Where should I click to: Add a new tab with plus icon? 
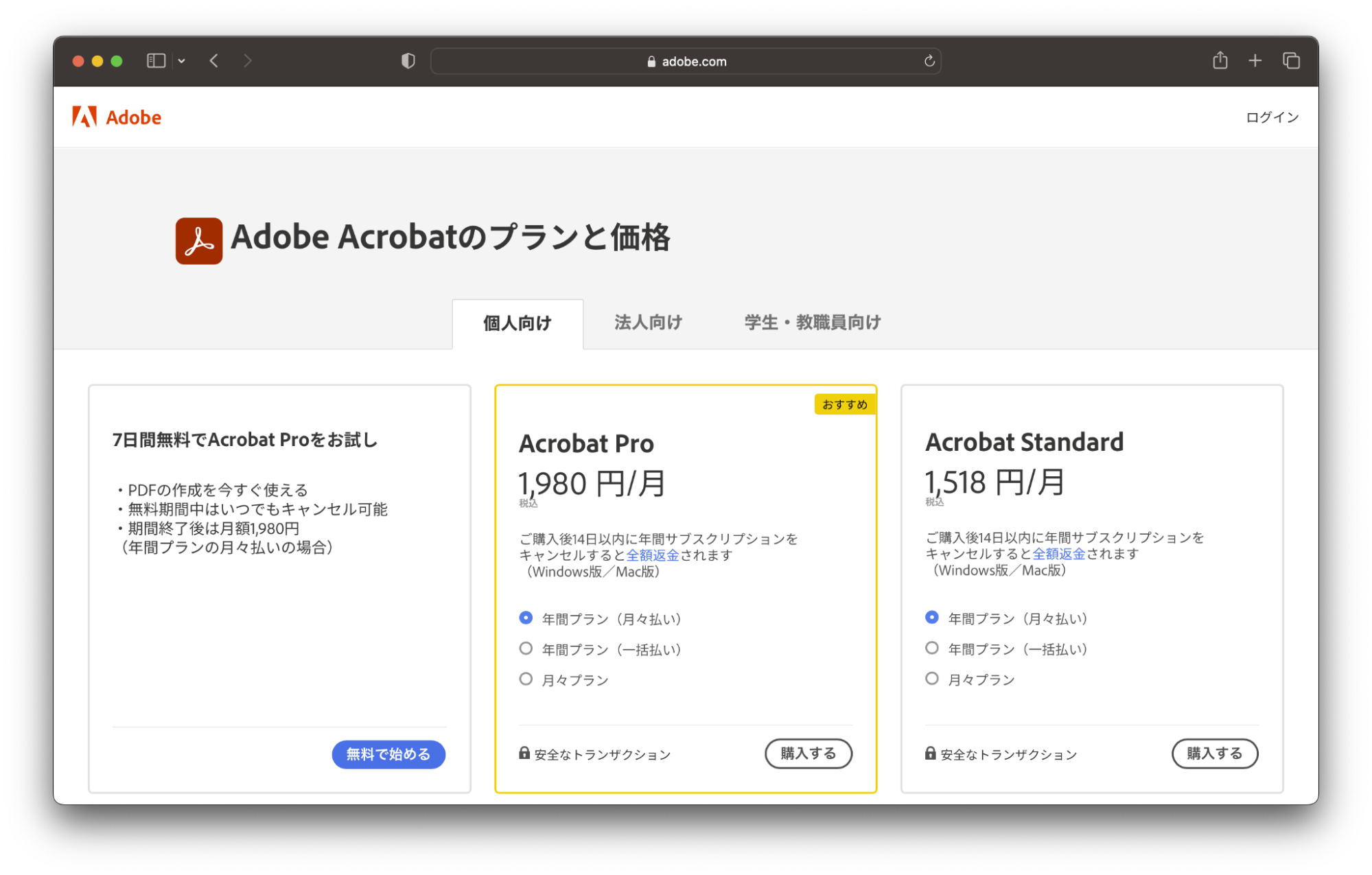pyautogui.click(x=1255, y=61)
